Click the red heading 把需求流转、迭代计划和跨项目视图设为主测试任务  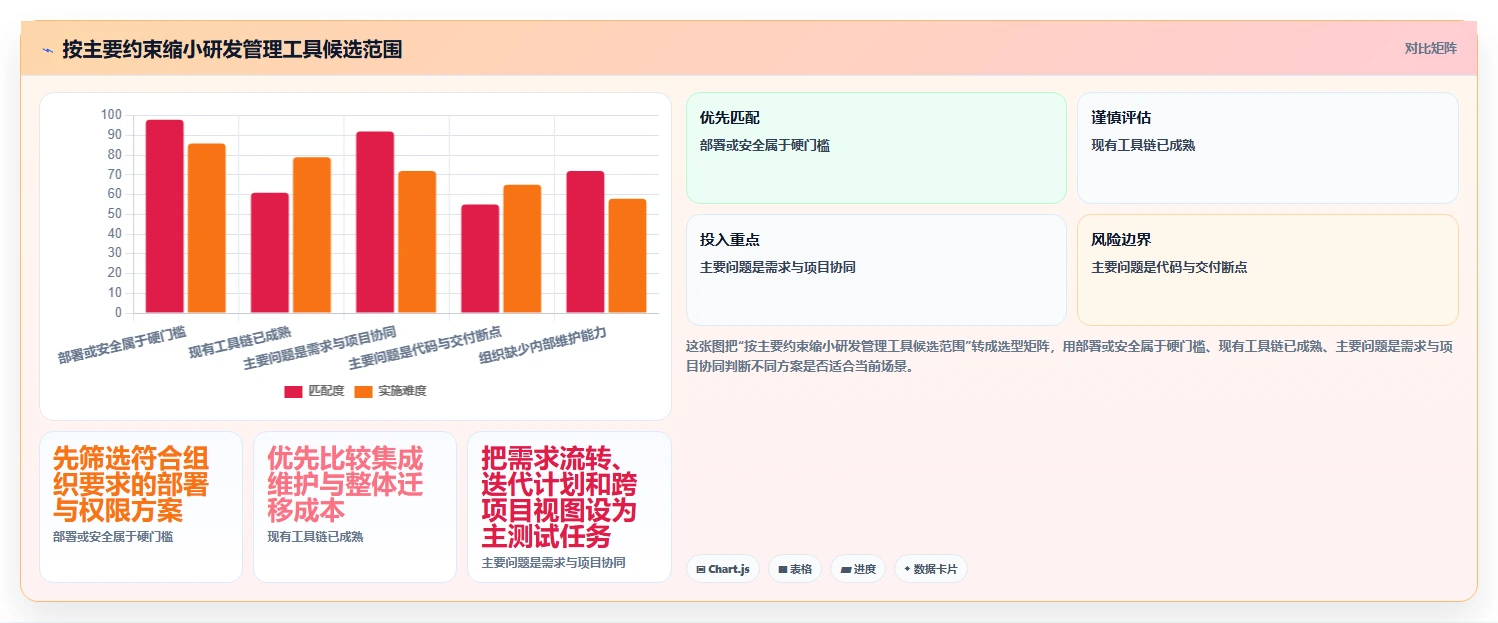[x=559, y=497]
